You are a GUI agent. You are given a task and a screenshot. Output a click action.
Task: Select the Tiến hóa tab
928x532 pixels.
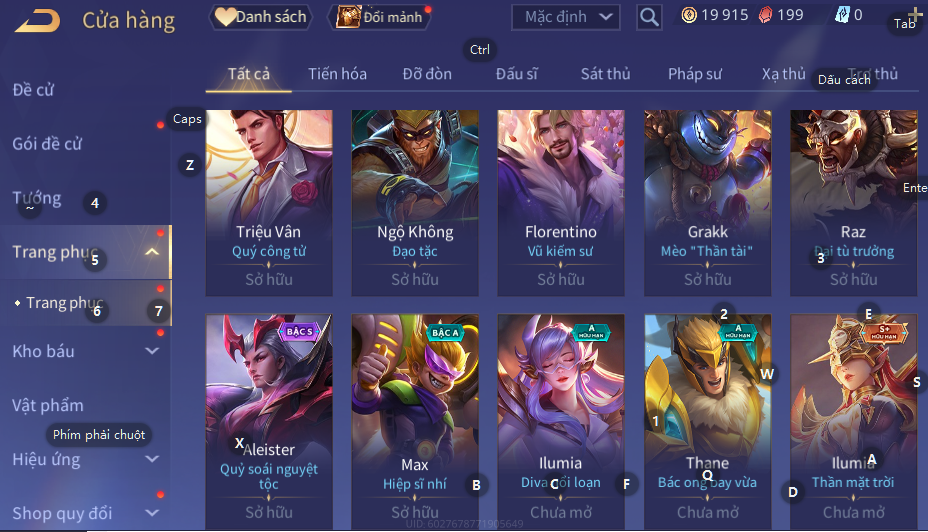337,74
